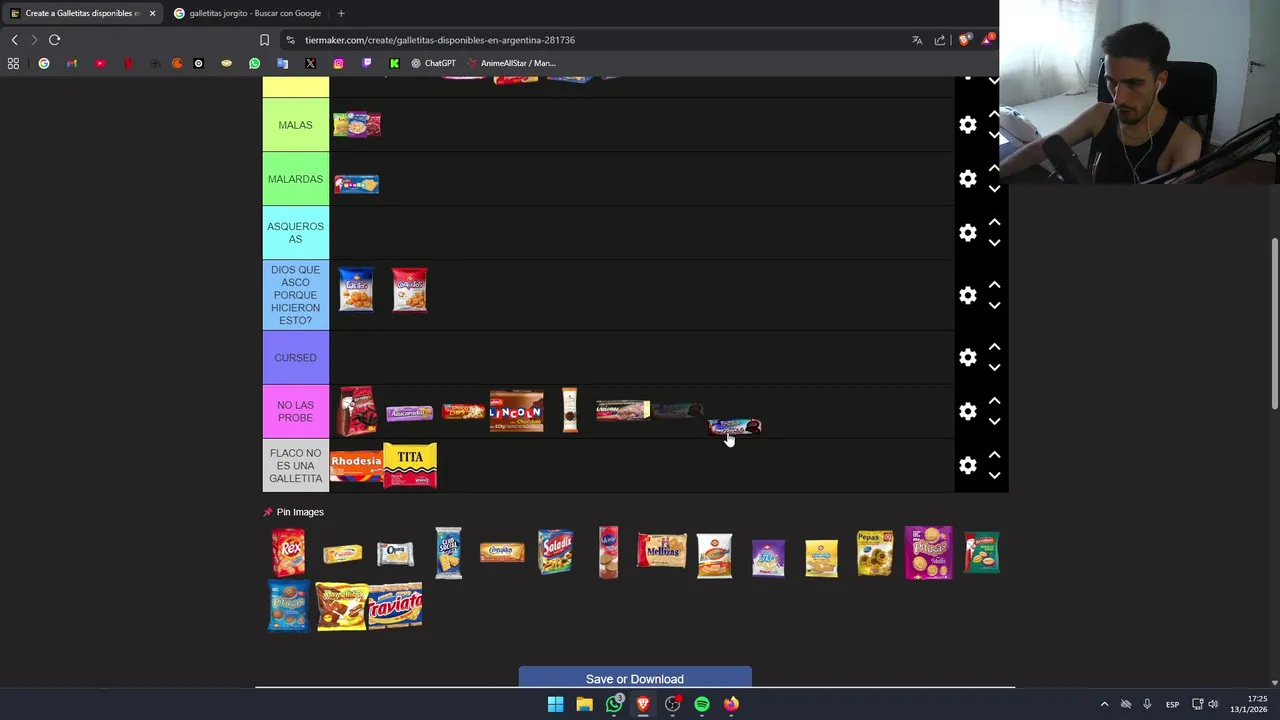
Task: Switch to the 'Create a Galletitas disponibles' tab
Action: coord(82,13)
